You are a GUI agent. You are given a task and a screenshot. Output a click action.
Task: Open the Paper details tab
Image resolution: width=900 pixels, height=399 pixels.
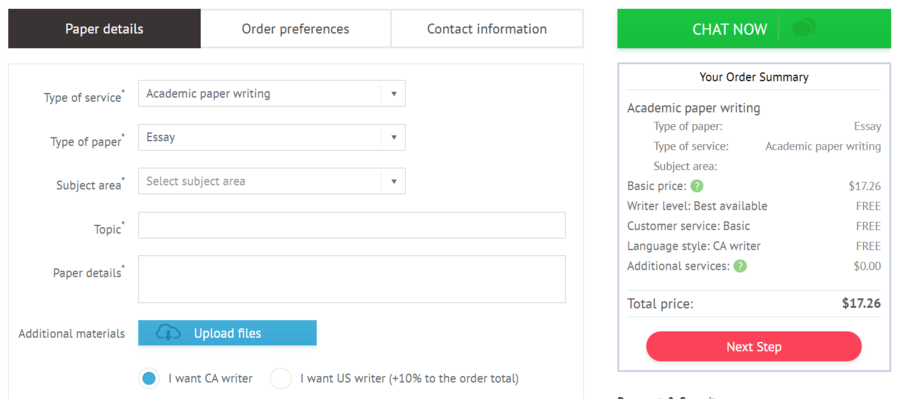coord(104,29)
